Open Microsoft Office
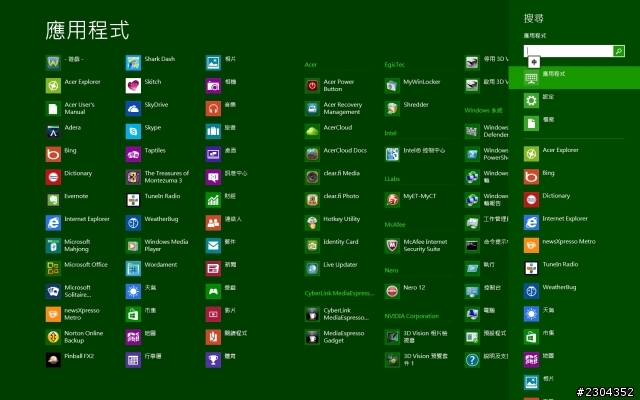The width and height of the screenshot is (640, 400). pyautogui.click(x=77, y=269)
